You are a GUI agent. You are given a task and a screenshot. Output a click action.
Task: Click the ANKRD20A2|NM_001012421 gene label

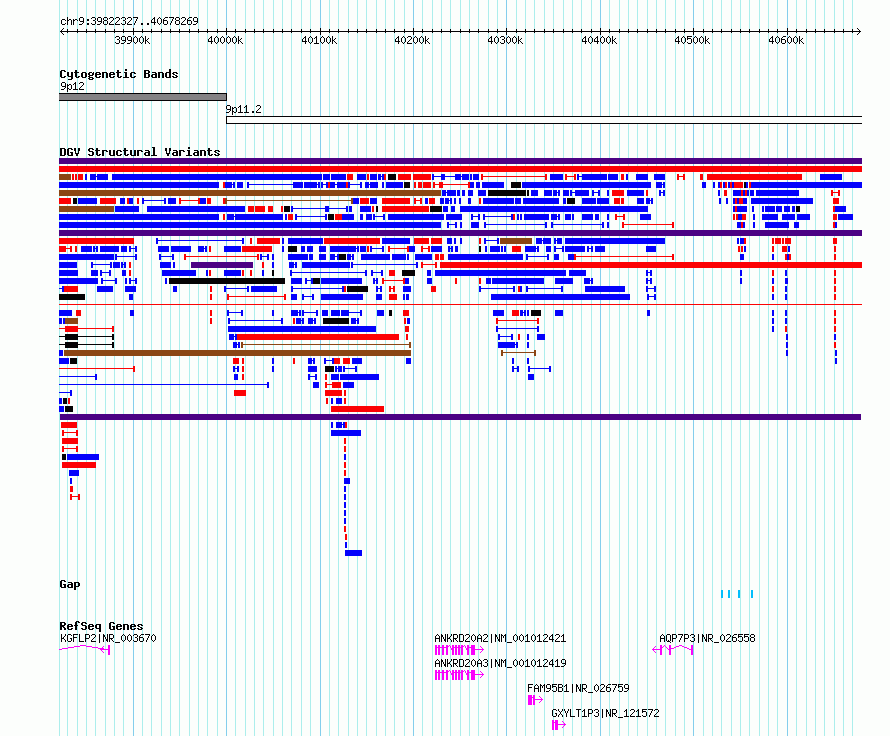(x=500, y=638)
